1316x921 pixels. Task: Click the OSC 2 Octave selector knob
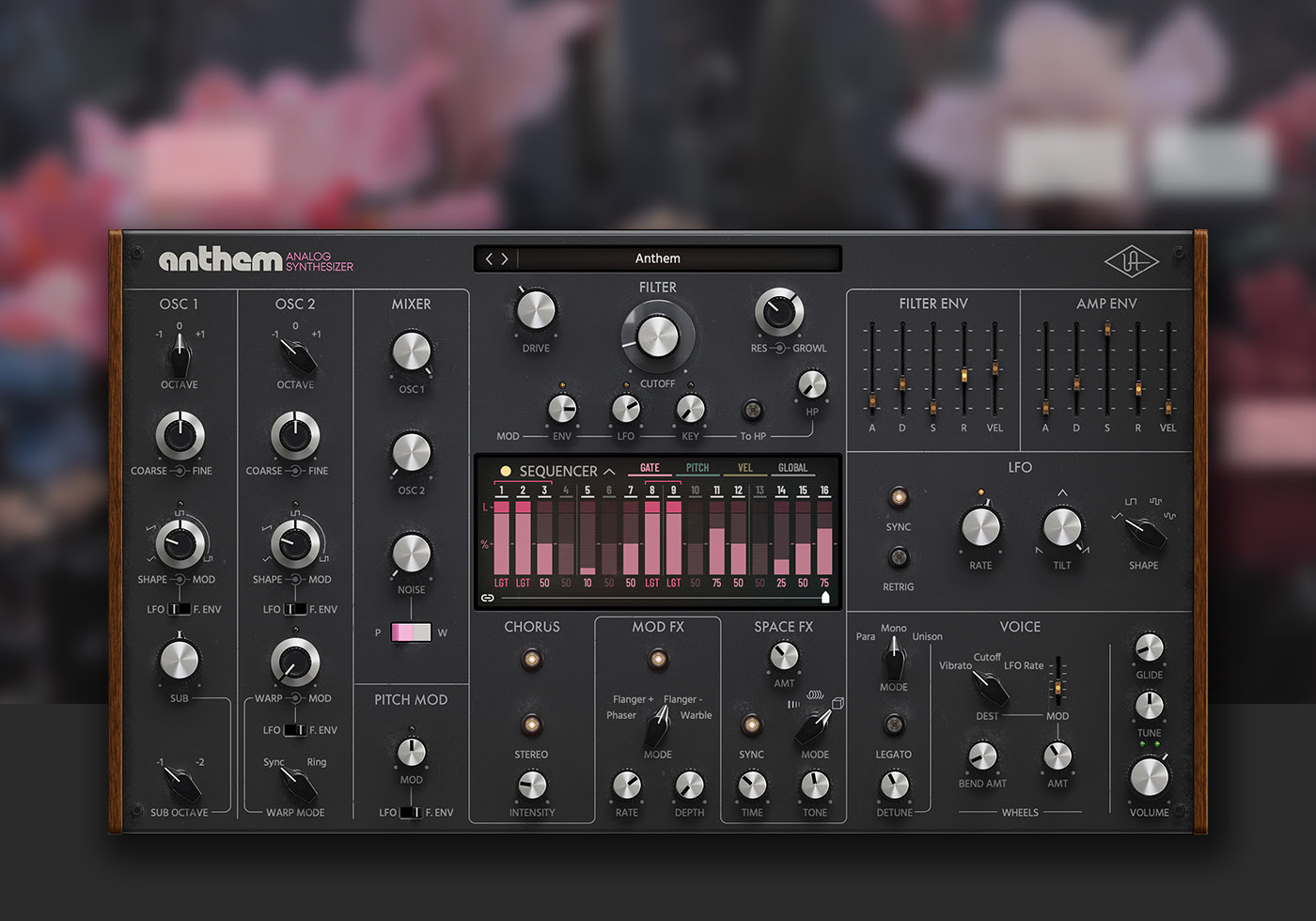tap(297, 356)
